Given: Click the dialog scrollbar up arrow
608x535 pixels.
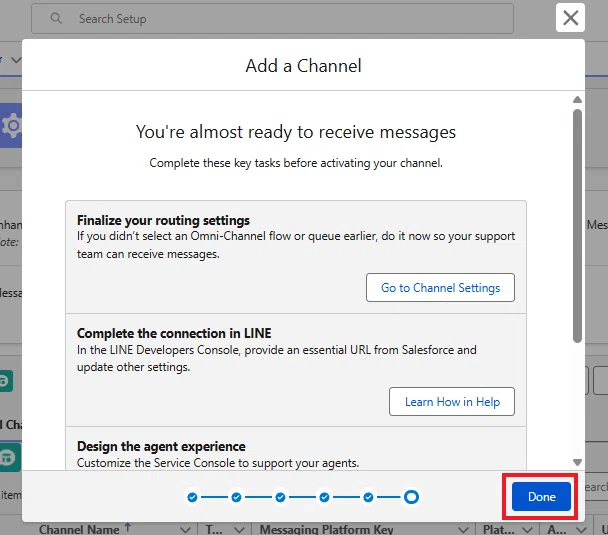Looking at the screenshot, I should pyautogui.click(x=577, y=100).
